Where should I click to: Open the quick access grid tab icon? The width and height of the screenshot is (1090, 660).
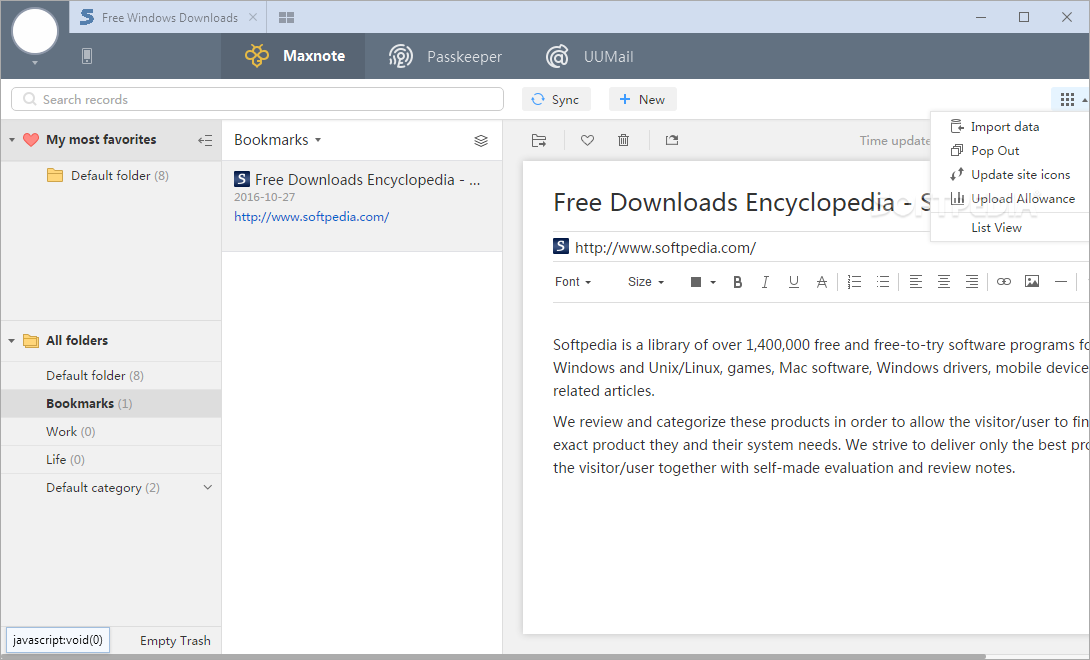tap(286, 17)
